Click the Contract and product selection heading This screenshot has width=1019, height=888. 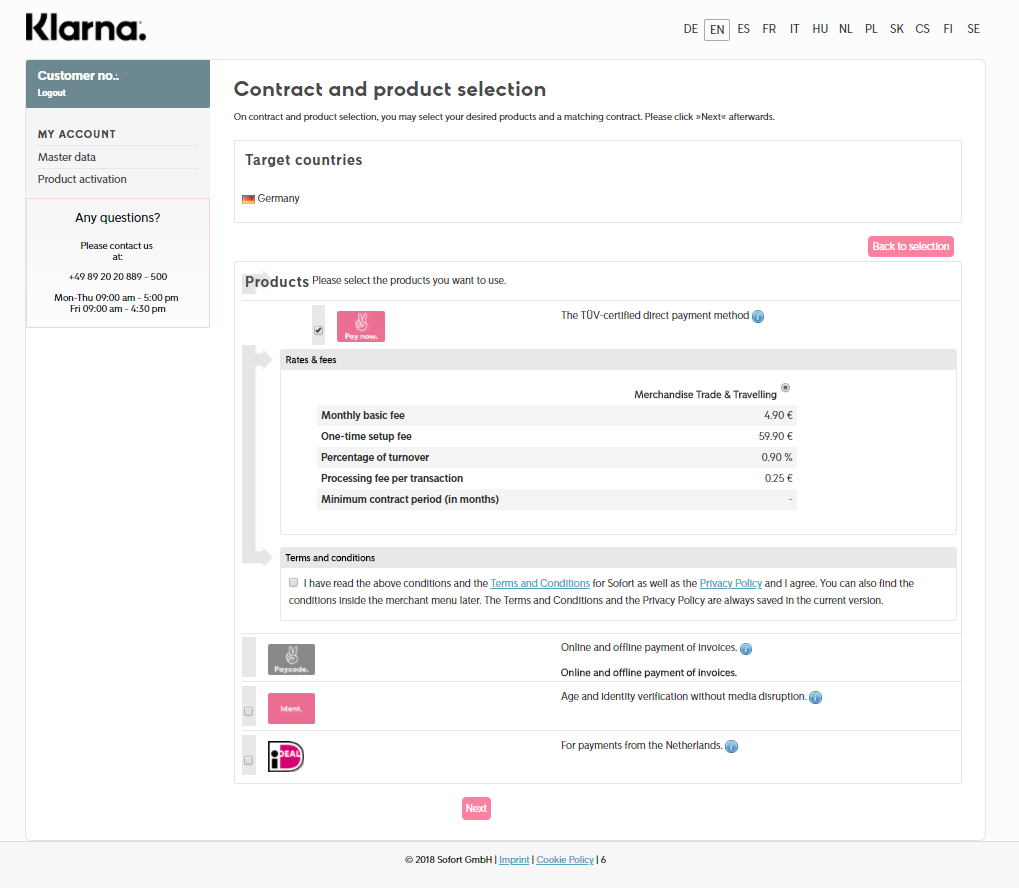390,89
